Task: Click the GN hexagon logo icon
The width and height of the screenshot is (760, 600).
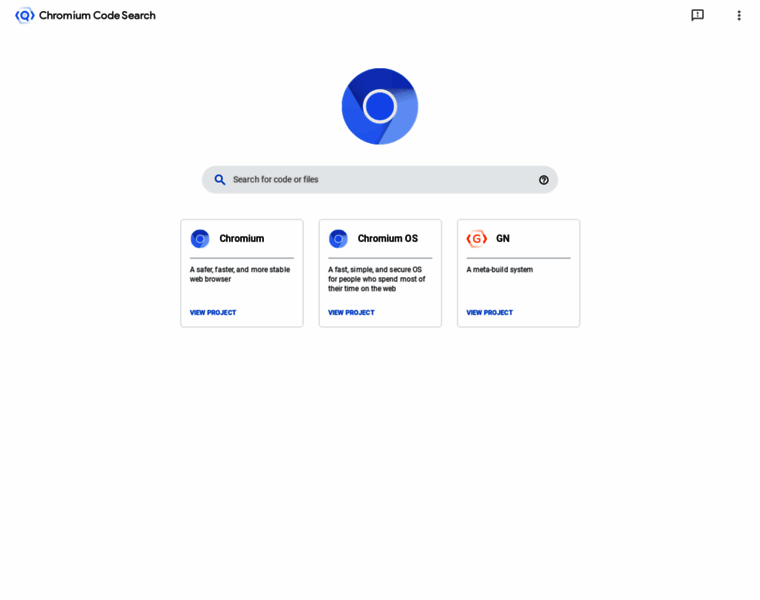Action: click(x=476, y=238)
